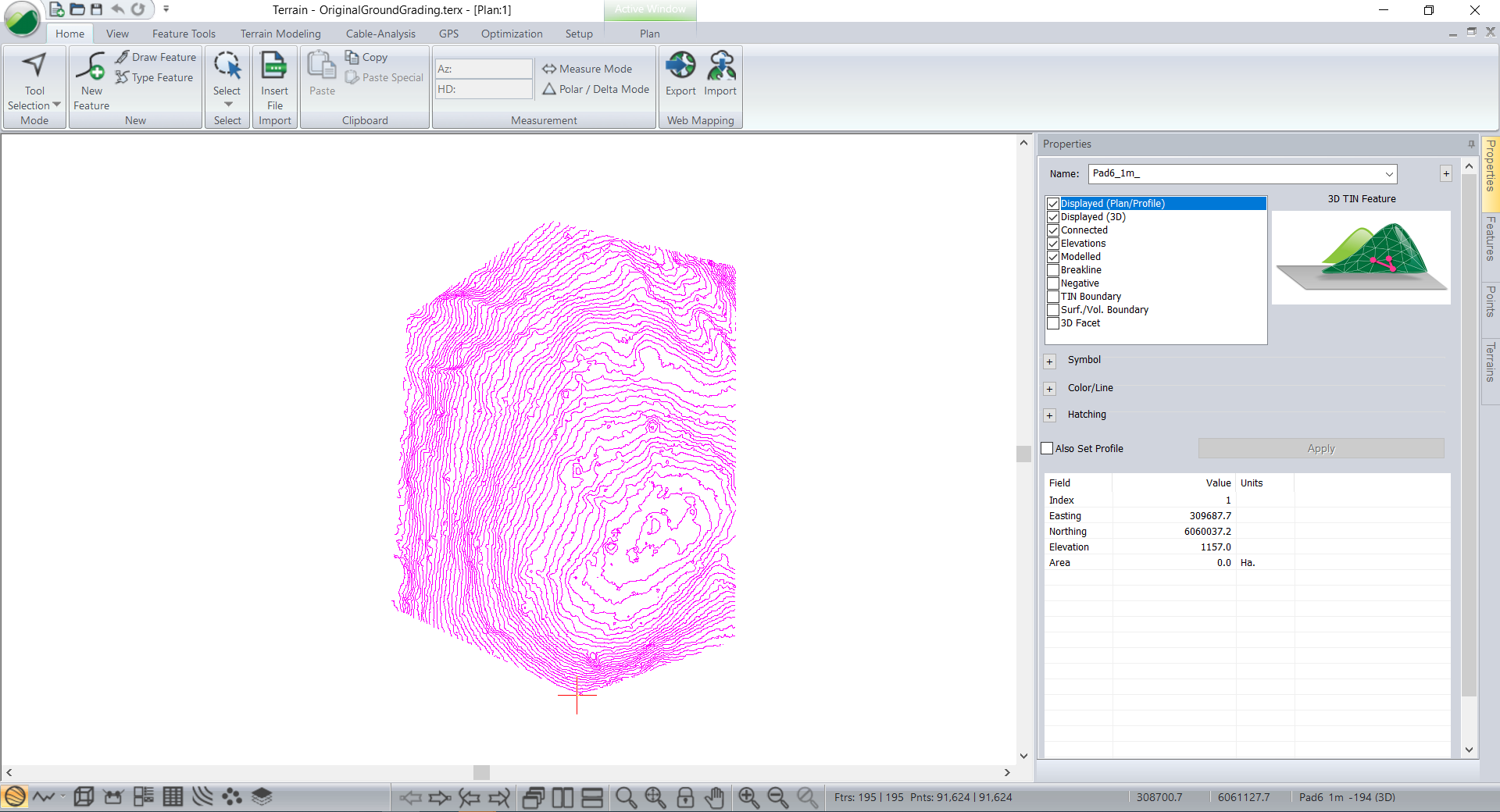Enable the Negative checkbox

point(1053,283)
